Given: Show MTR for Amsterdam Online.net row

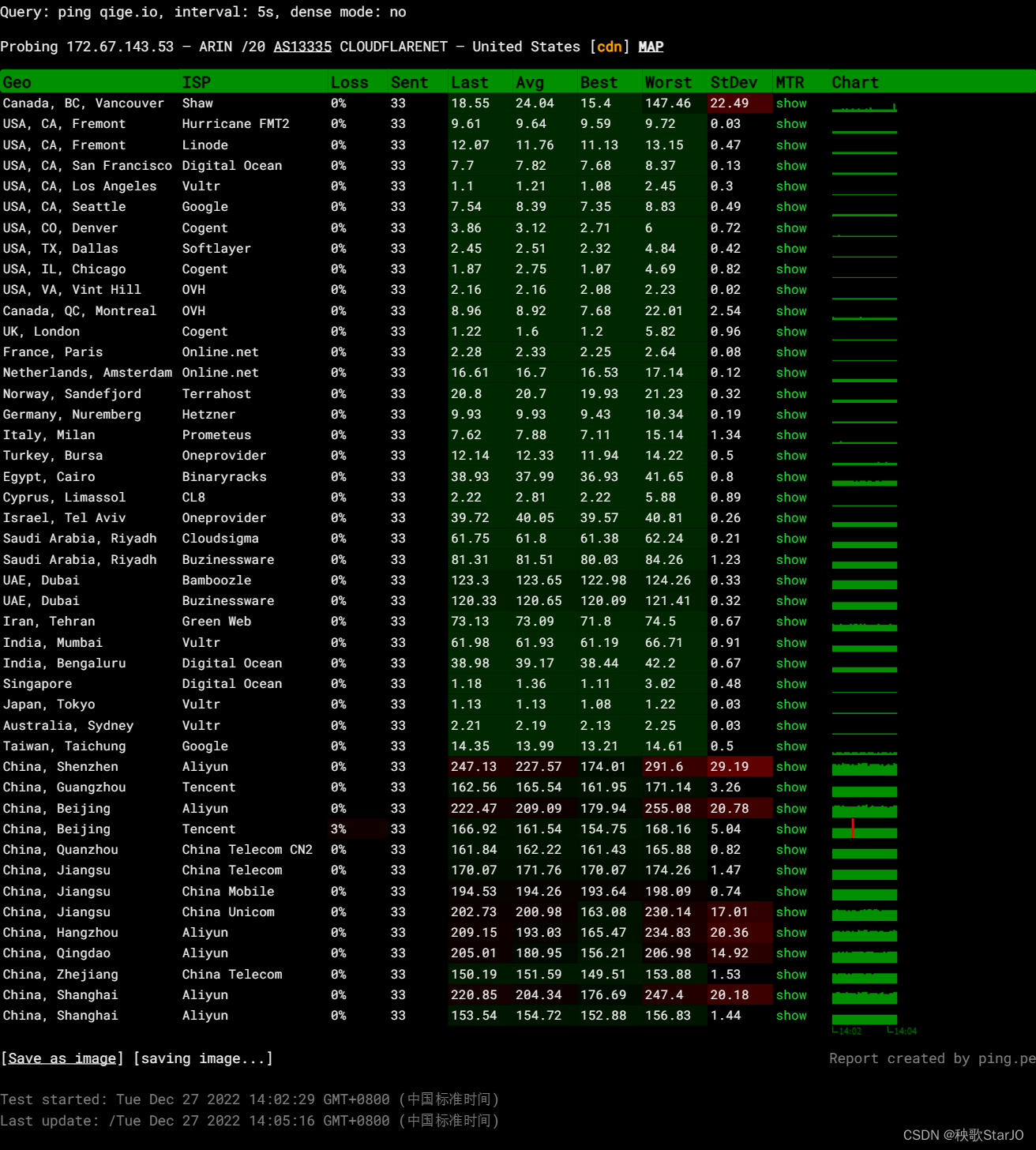Looking at the screenshot, I should coord(791,373).
